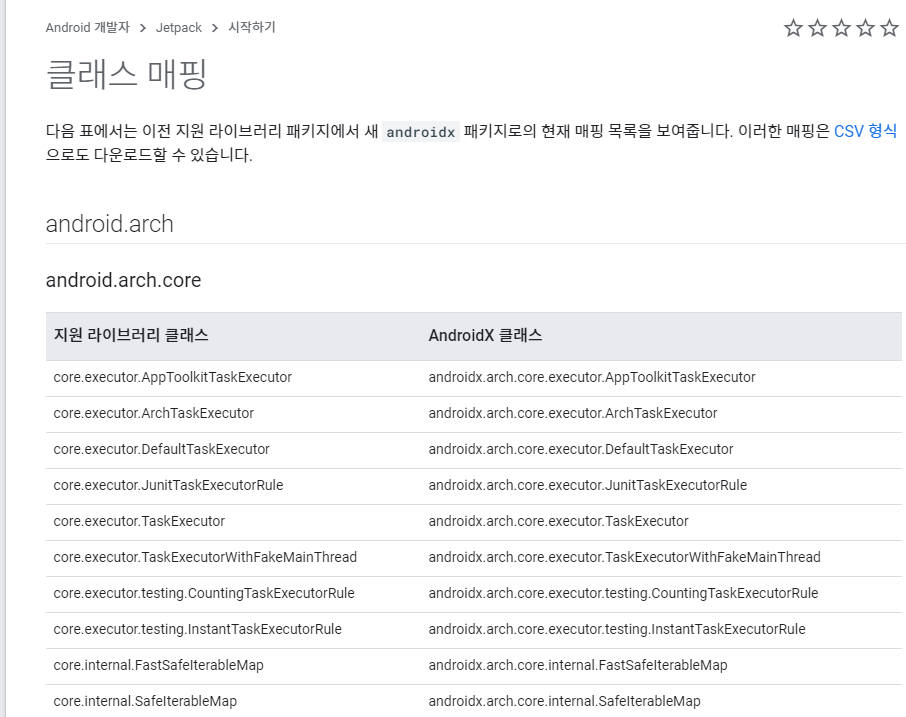Rate the page with the first star

pos(793,28)
